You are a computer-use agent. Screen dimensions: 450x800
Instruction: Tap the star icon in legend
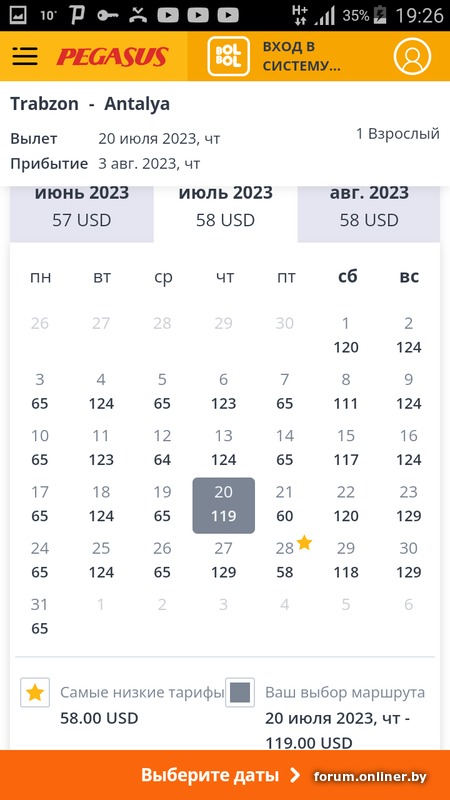[35, 693]
